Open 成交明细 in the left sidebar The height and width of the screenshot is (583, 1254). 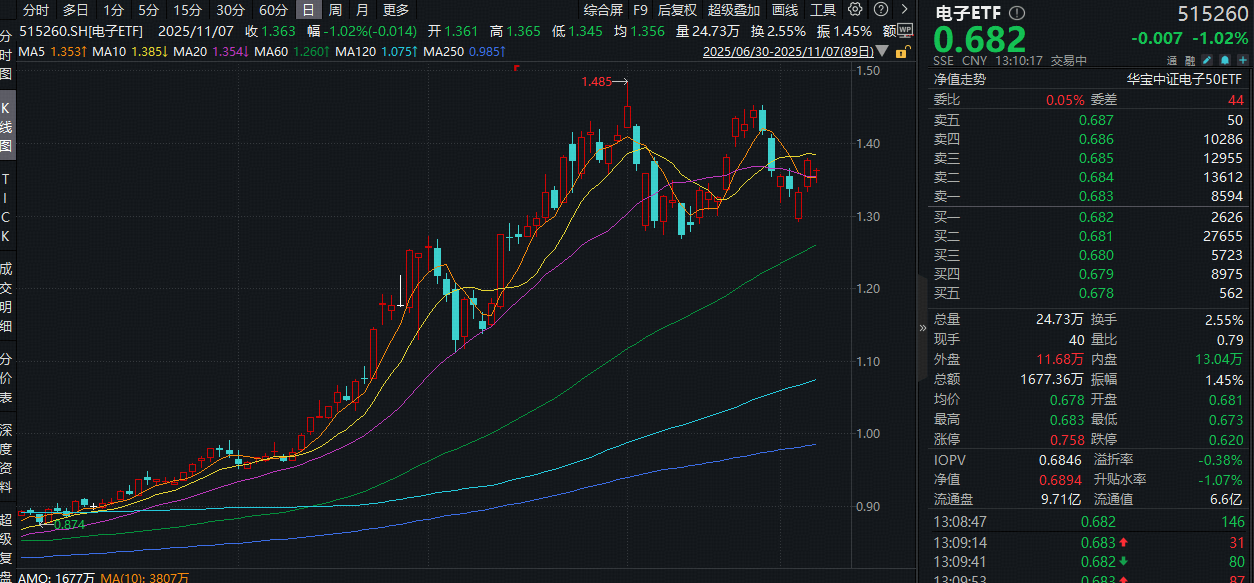tap(7, 296)
